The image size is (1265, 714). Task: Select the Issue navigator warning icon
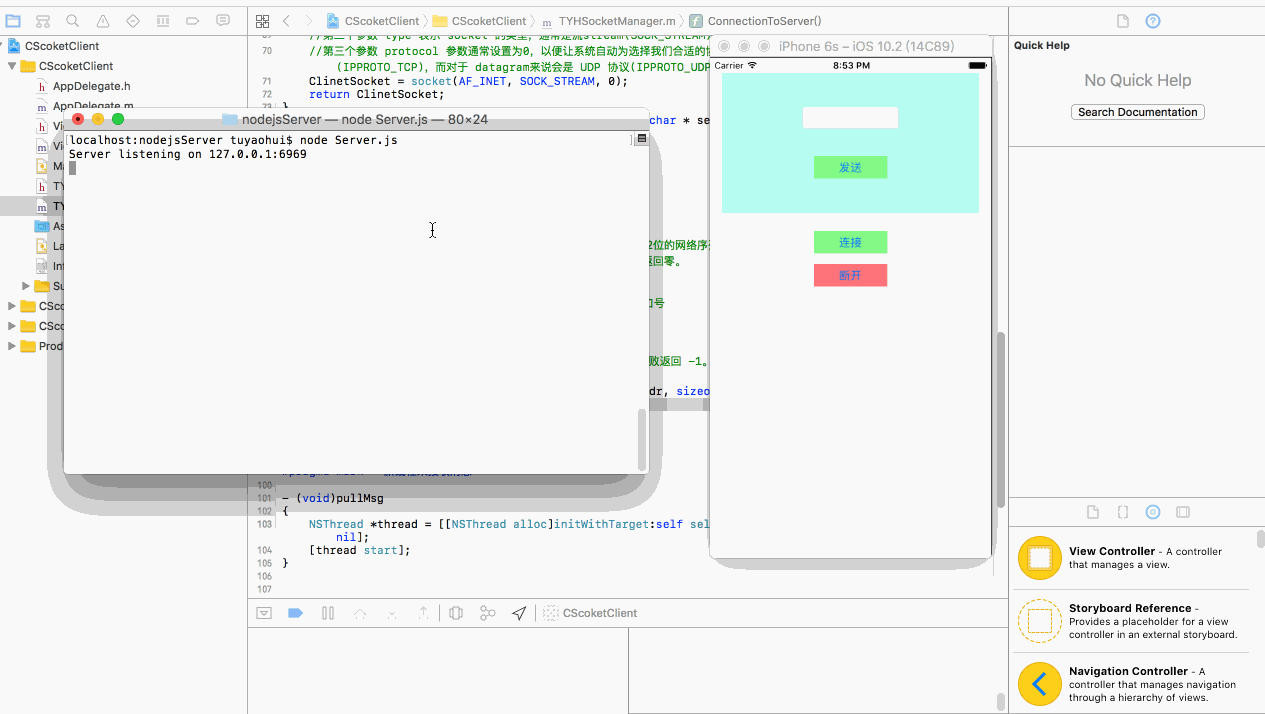point(103,20)
